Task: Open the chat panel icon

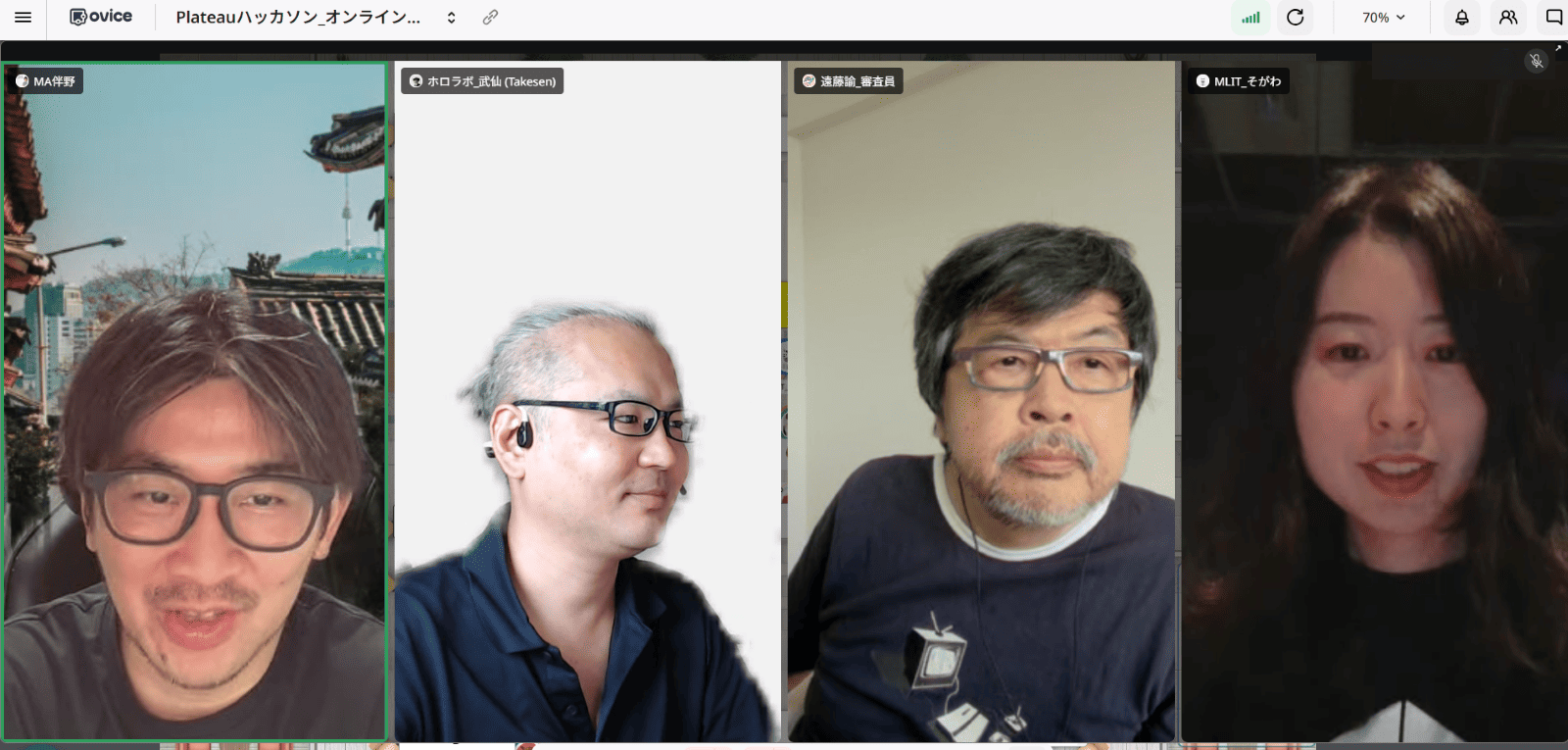Action: tap(1553, 18)
